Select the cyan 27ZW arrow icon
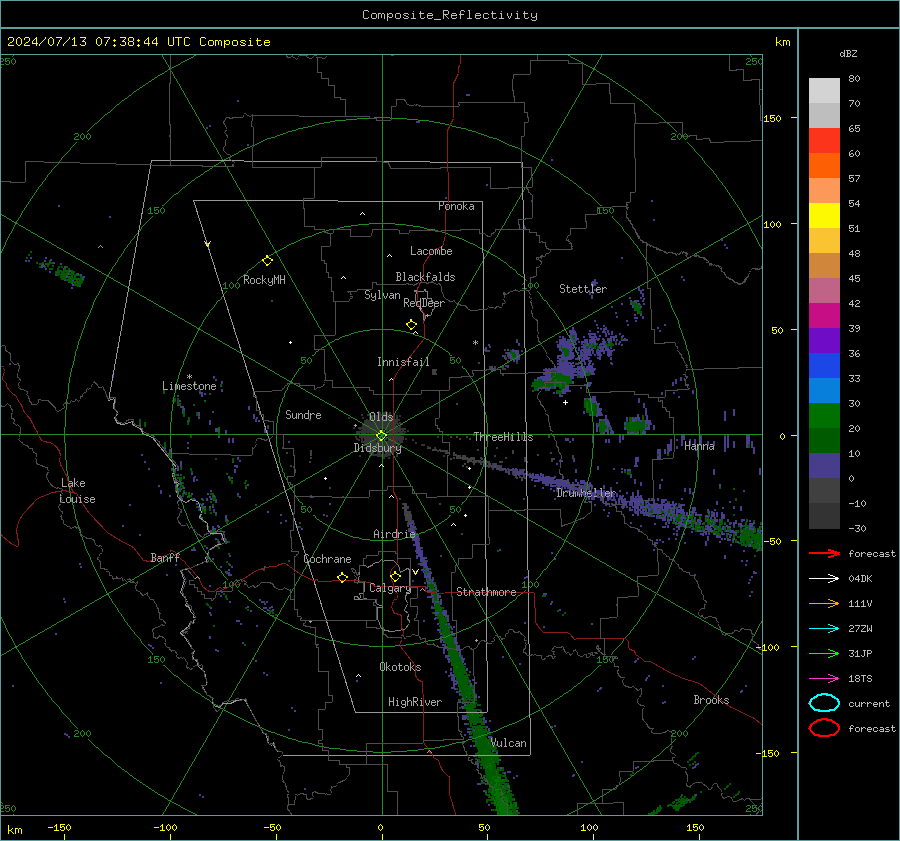 [824, 629]
